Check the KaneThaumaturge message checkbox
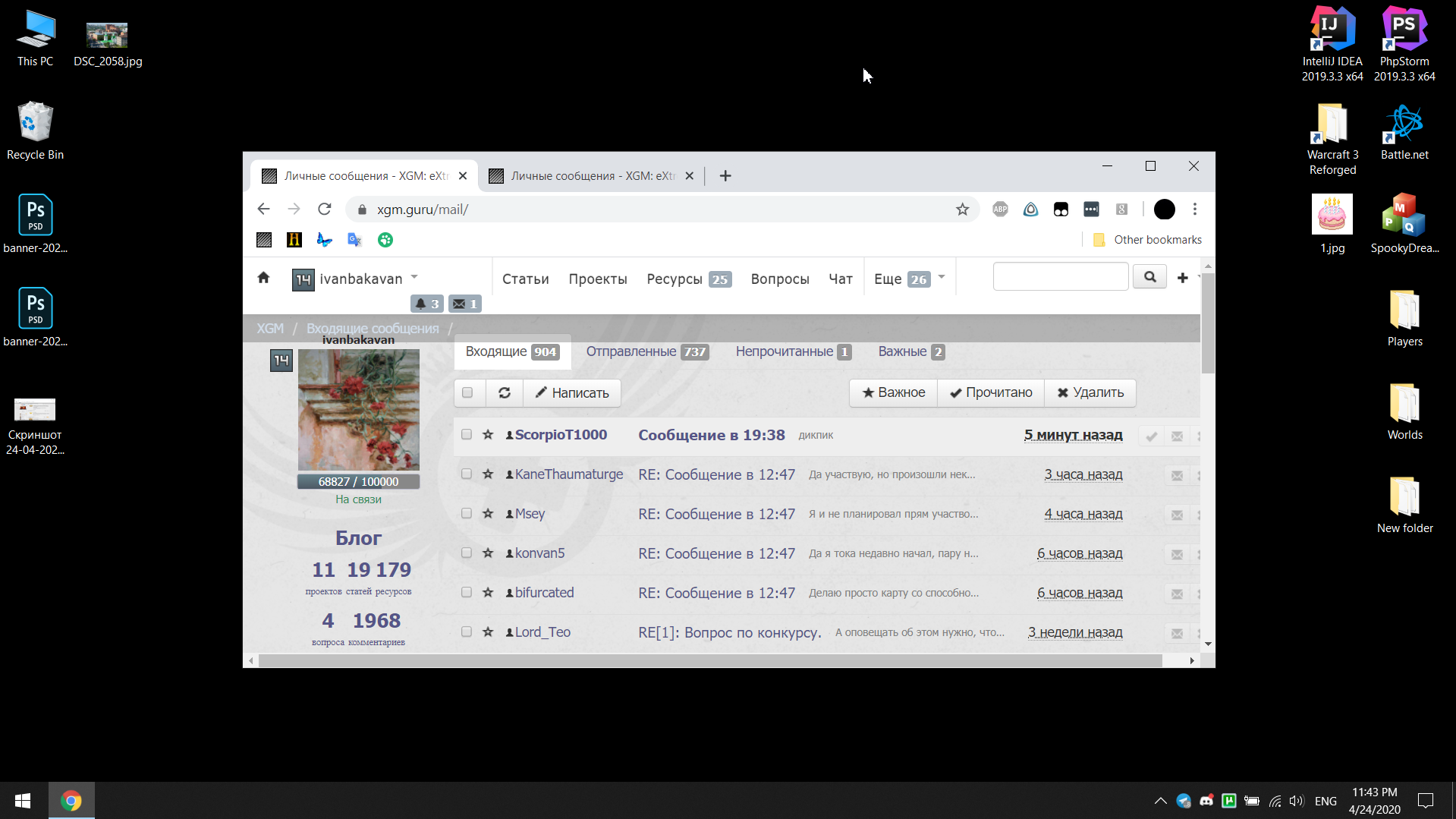This screenshot has height=819, width=1456. click(467, 474)
